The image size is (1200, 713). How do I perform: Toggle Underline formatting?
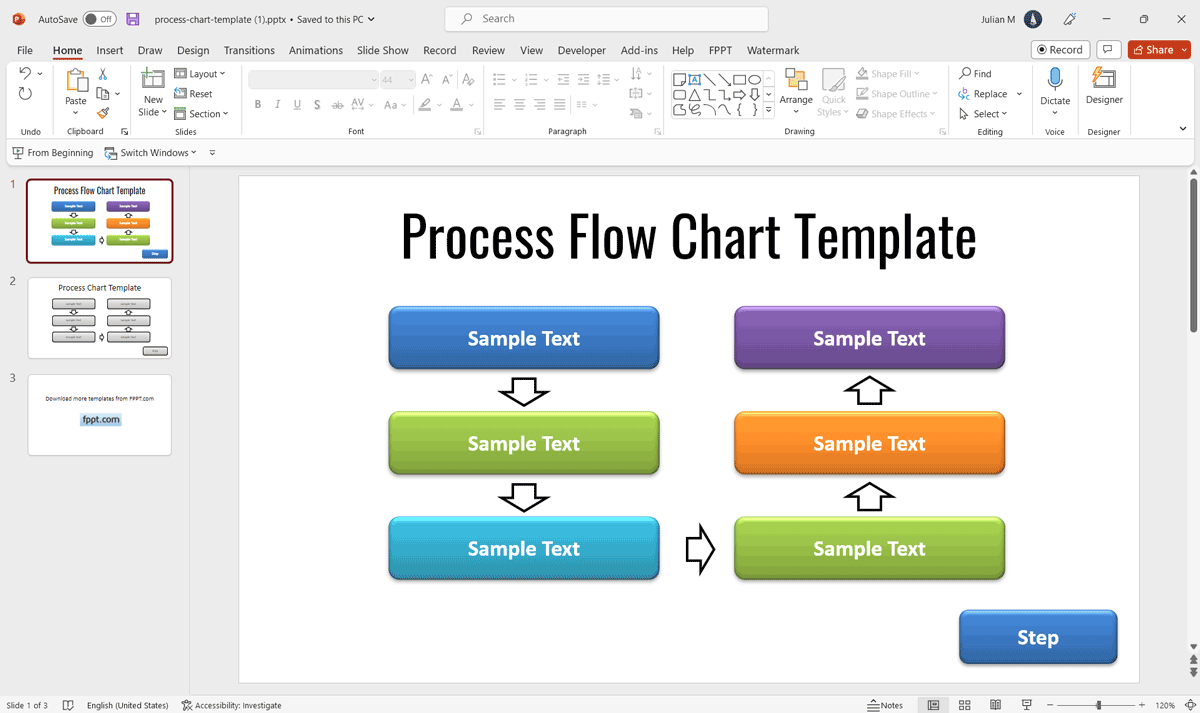click(x=297, y=104)
